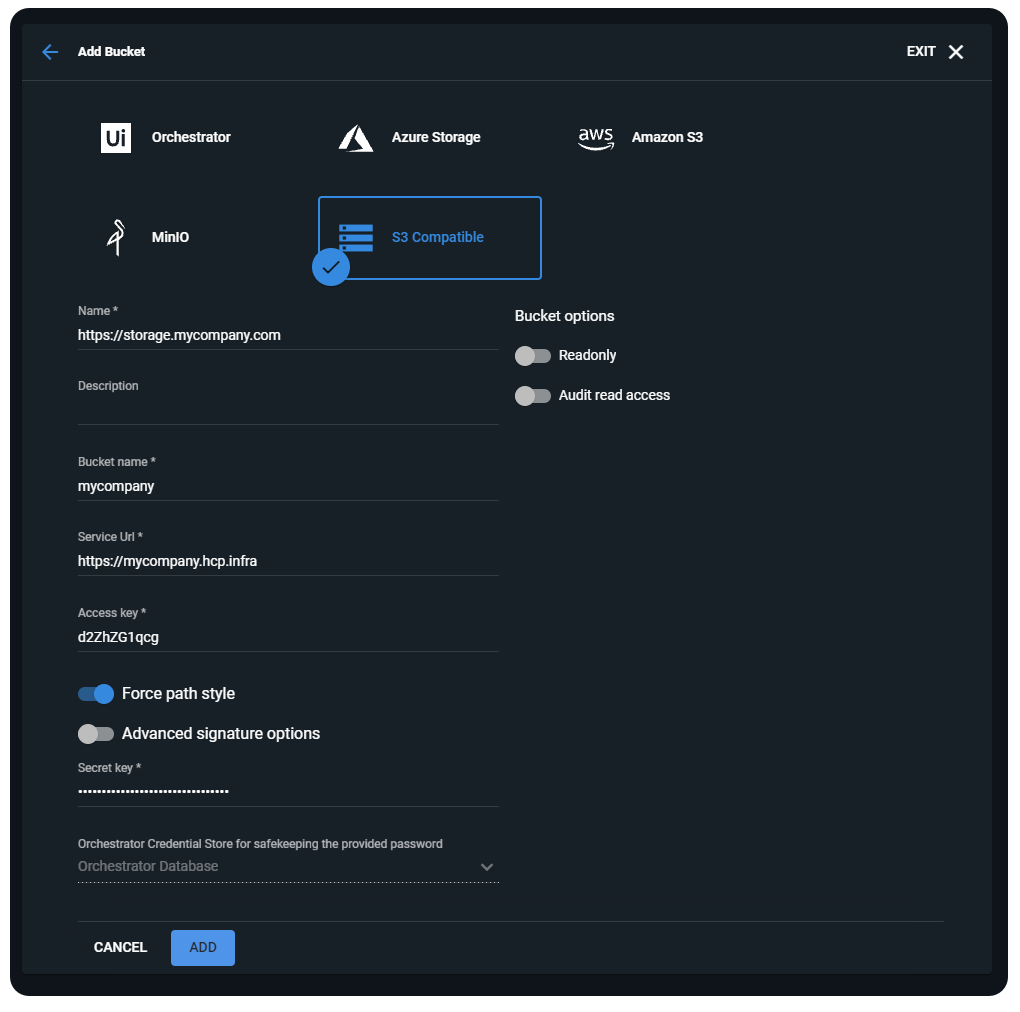The width and height of the screenshot is (1020, 1012).
Task: Choose the MinIO pelican icon
Action: click(117, 237)
